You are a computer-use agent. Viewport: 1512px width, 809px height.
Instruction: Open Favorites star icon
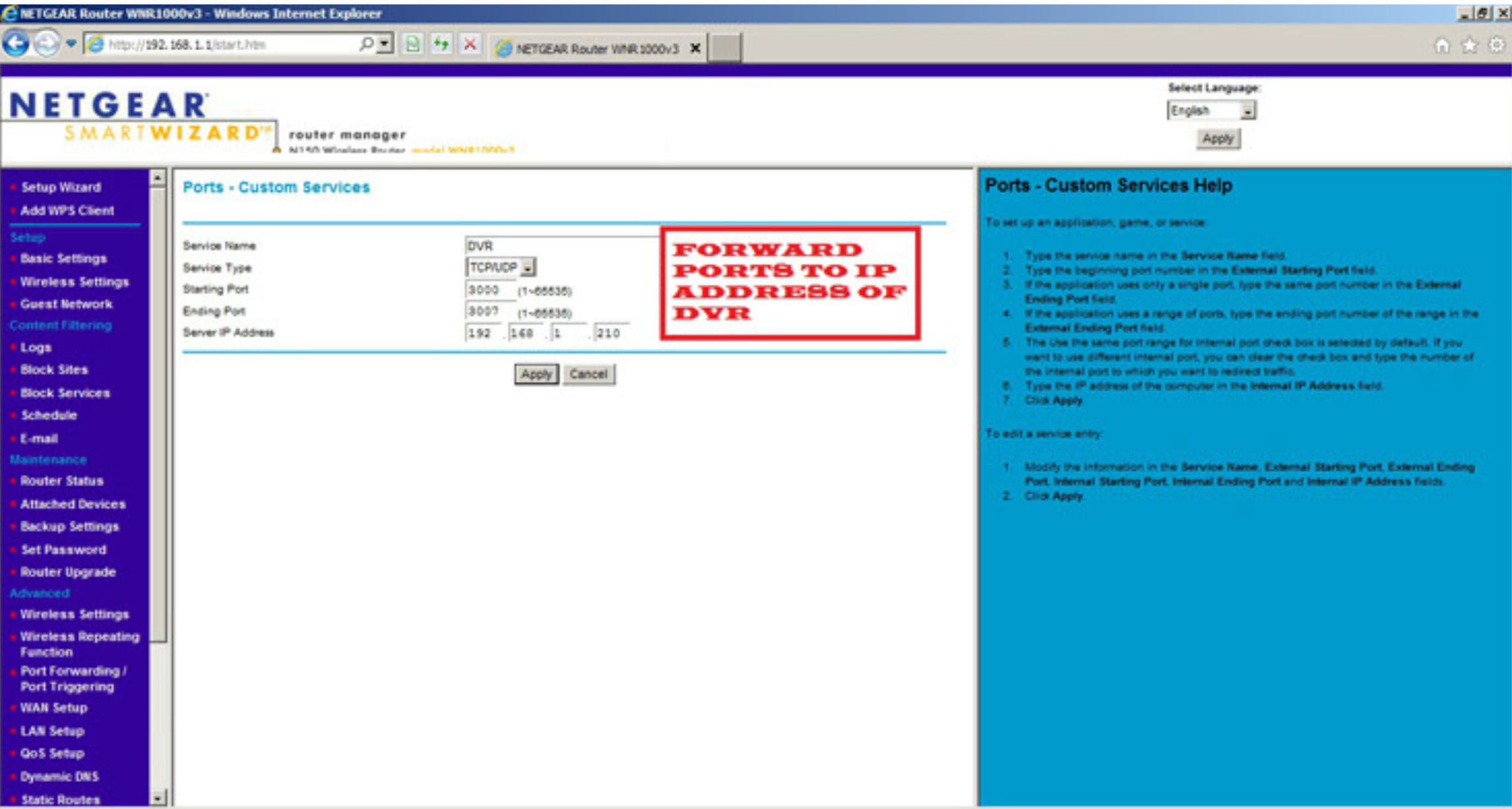(1470, 45)
